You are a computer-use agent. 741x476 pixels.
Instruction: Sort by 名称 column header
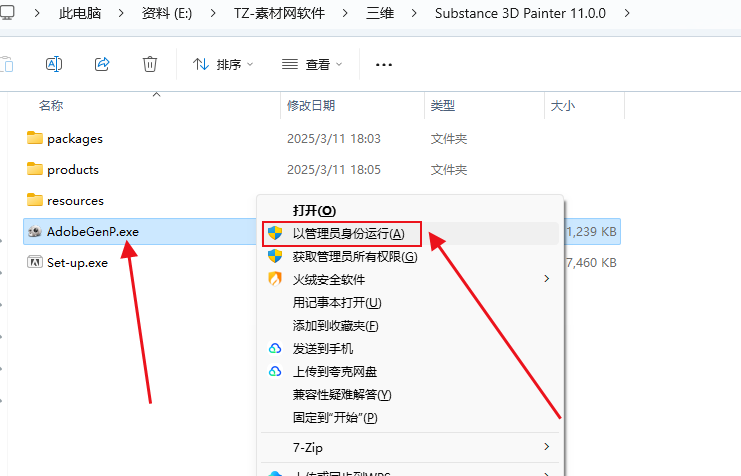click(51, 105)
